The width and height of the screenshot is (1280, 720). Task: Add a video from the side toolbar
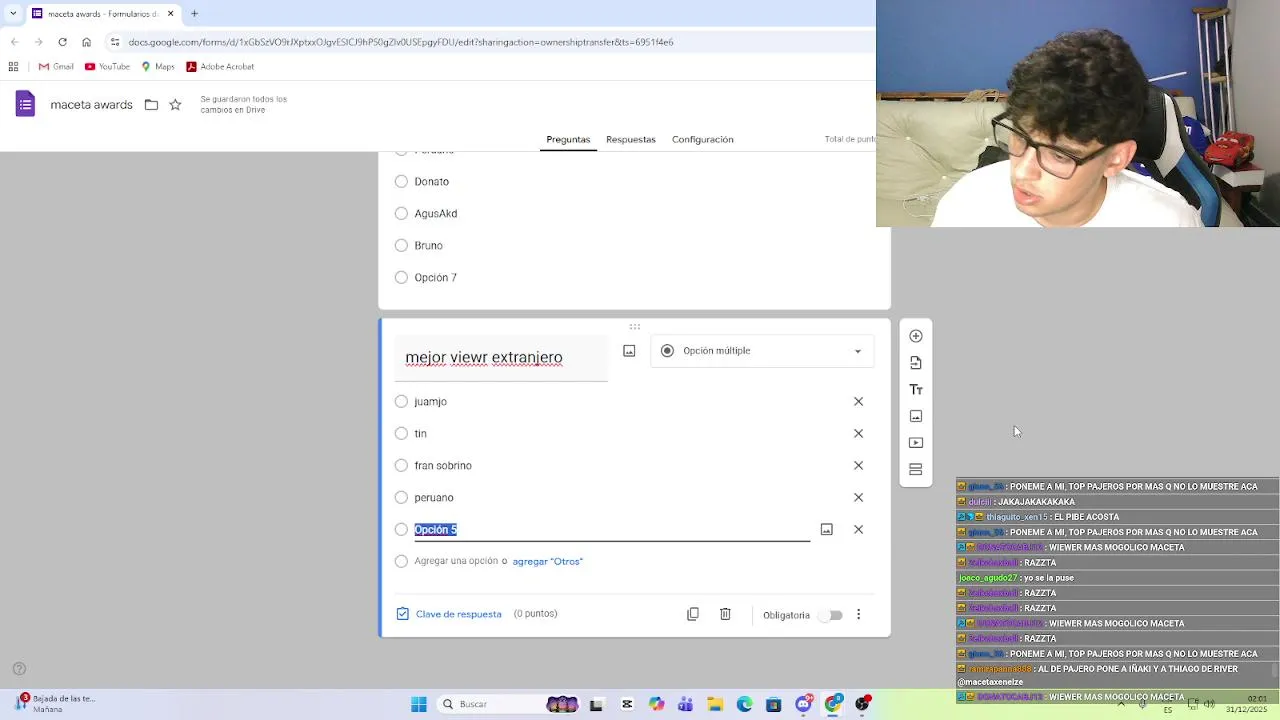point(916,443)
